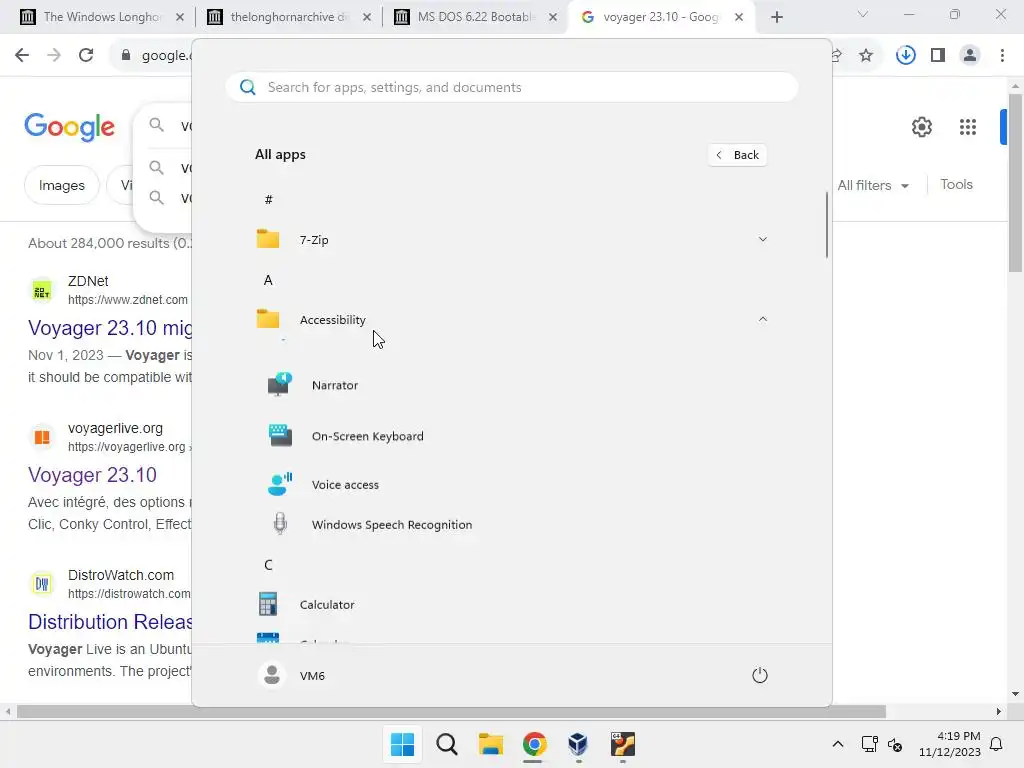Open ZDNet Voyager 23.10 result
The height and width of the screenshot is (768, 1024).
coord(110,328)
